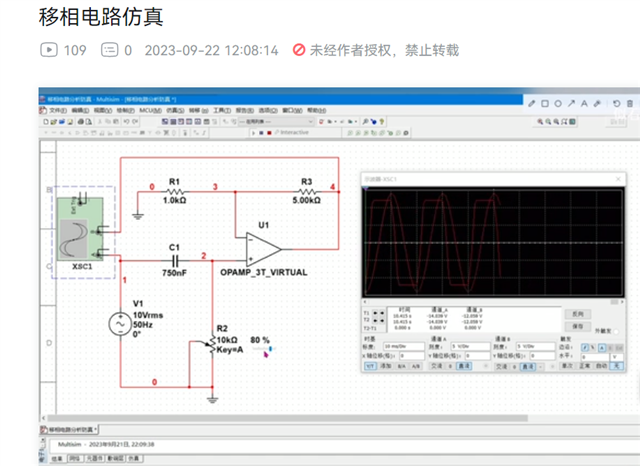Click the schematic horizontal scrollbar

tap(287, 418)
